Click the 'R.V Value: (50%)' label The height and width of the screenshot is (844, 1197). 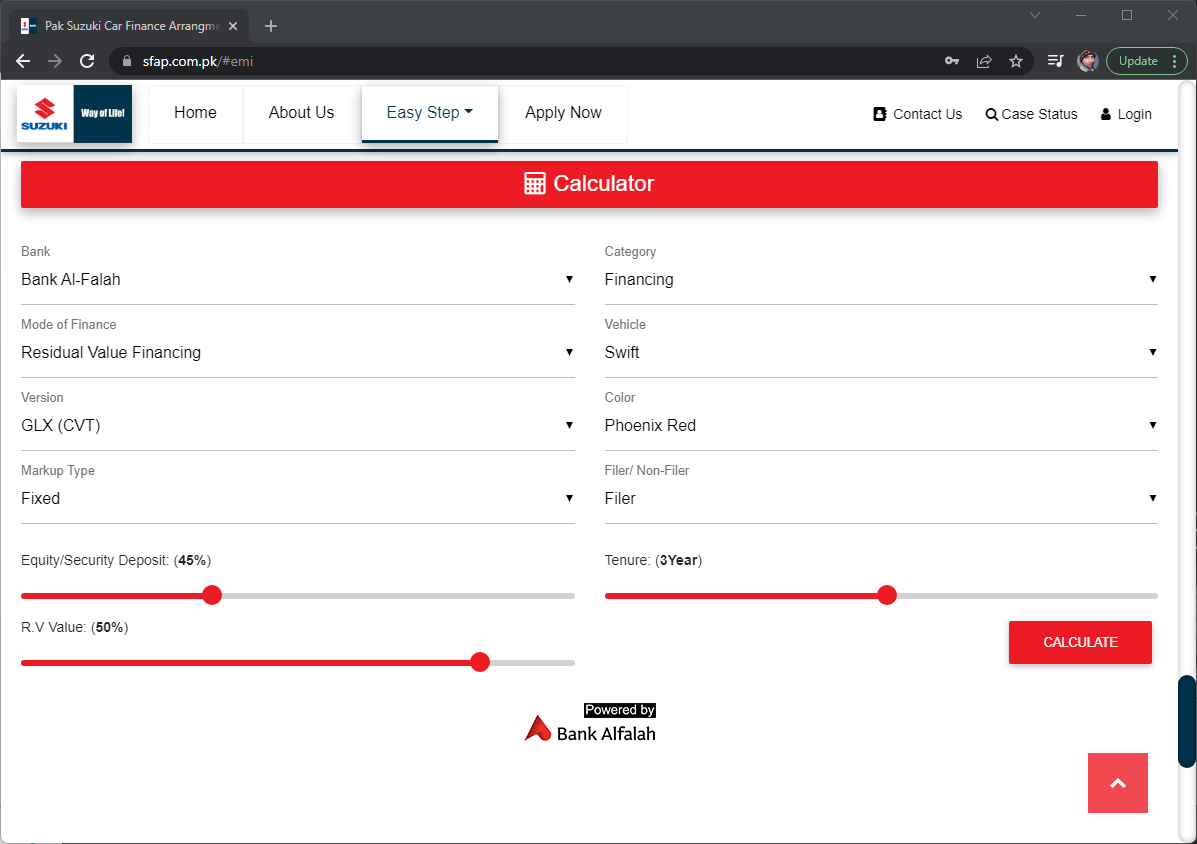tap(75, 628)
